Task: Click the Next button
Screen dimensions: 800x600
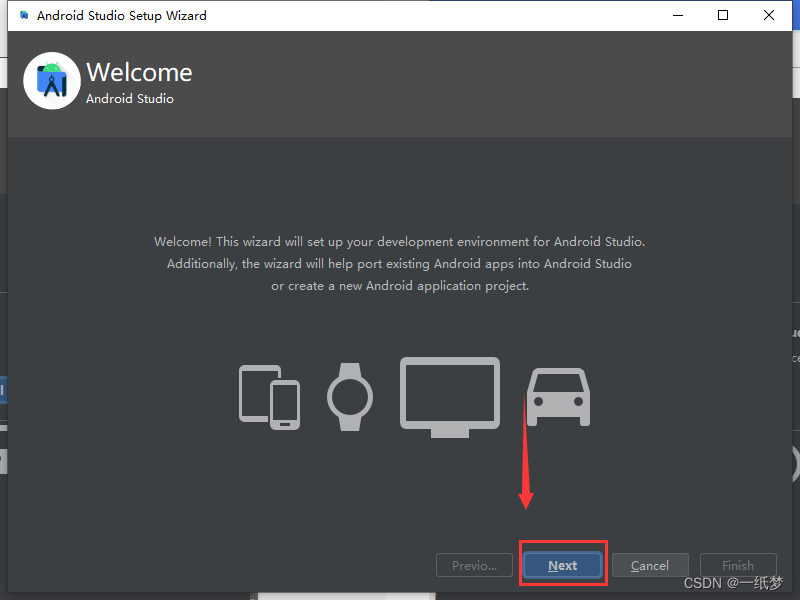Action: pyautogui.click(x=563, y=565)
